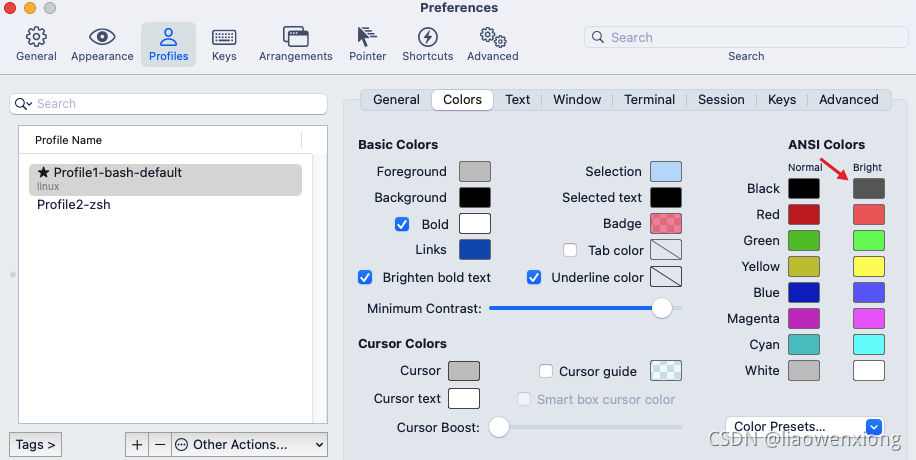Click the profile list search field
The height and width of the screenshot is (460, 916).
click(x=168, y=104)
